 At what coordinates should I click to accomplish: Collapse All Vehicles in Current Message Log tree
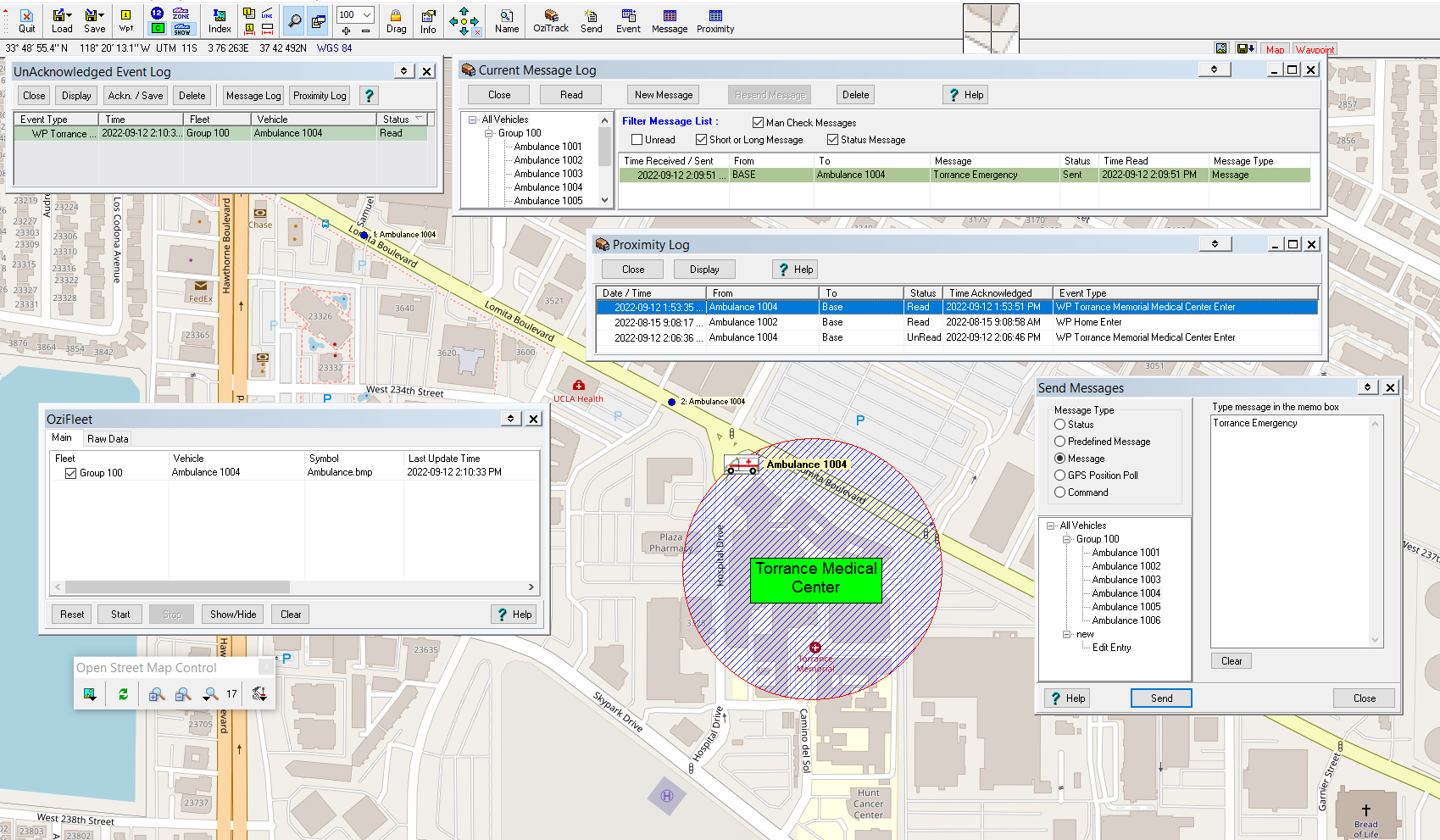[x=472, y=120]
